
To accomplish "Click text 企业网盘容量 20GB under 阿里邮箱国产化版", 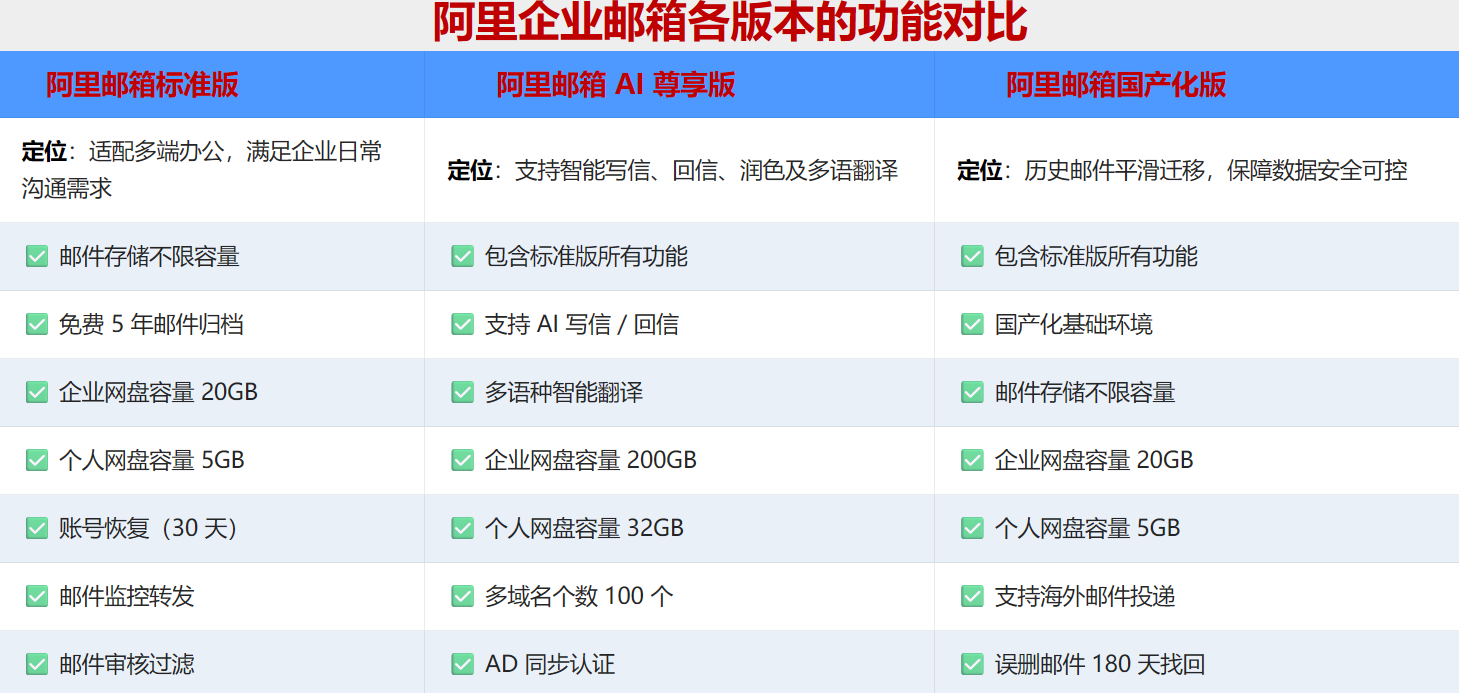I will click(x=1094, y=460).
